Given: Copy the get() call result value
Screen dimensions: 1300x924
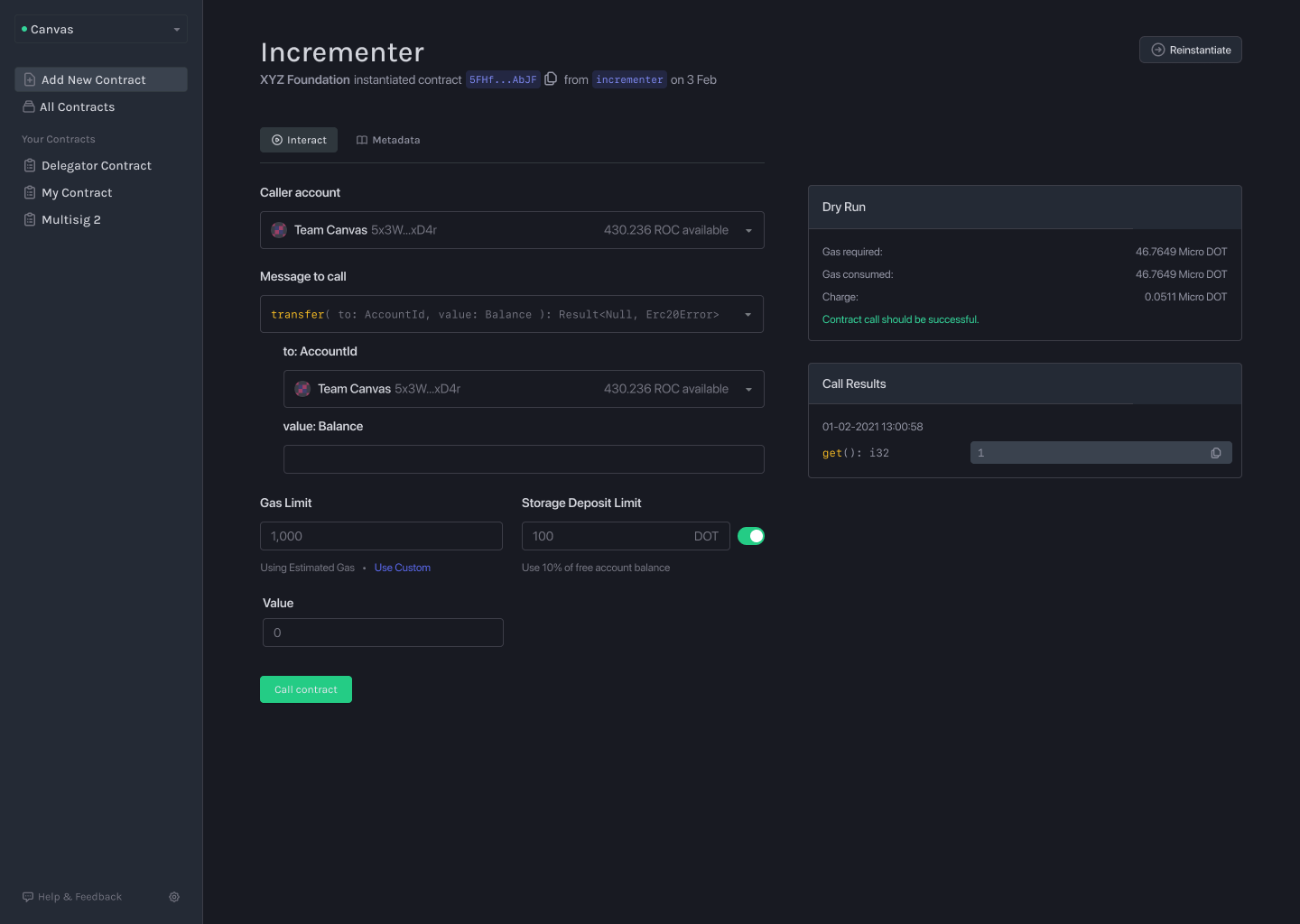Looking at the screenshot, I should (x=1215, y=452).
